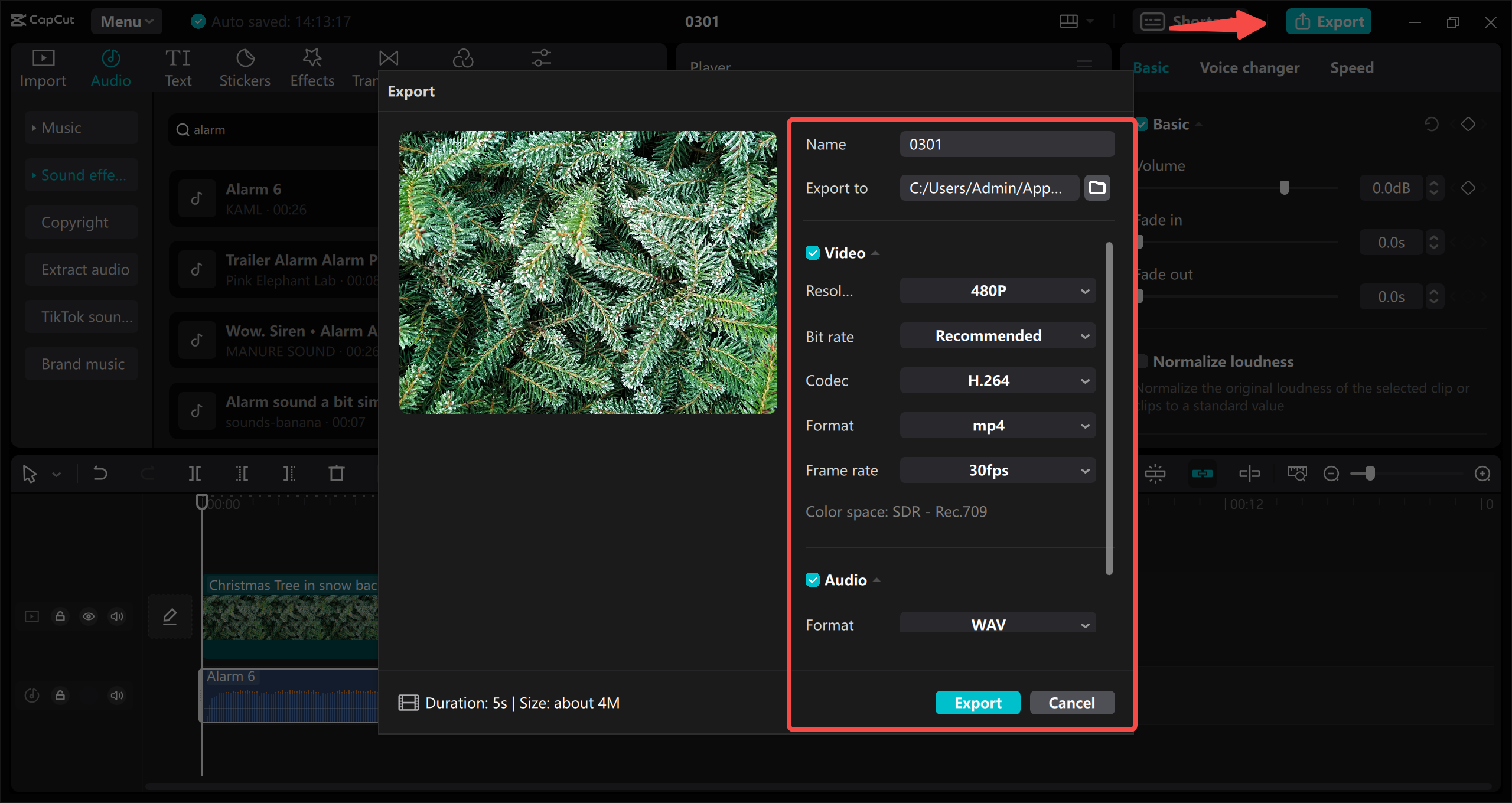Undo the last action
Image resolution: width=1512 pixels, height=803 pixels.
pos(99,473)
